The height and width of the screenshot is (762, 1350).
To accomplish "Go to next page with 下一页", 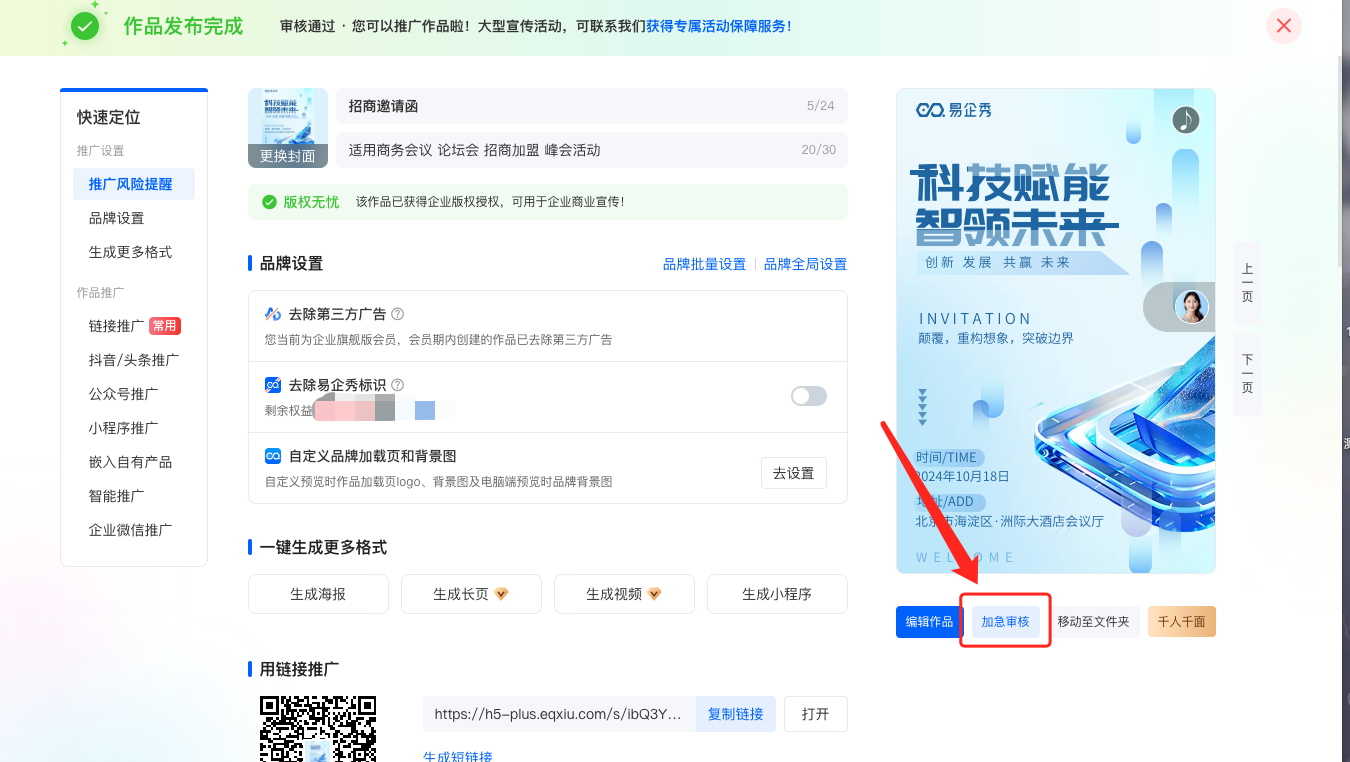I will (1247, 374).
